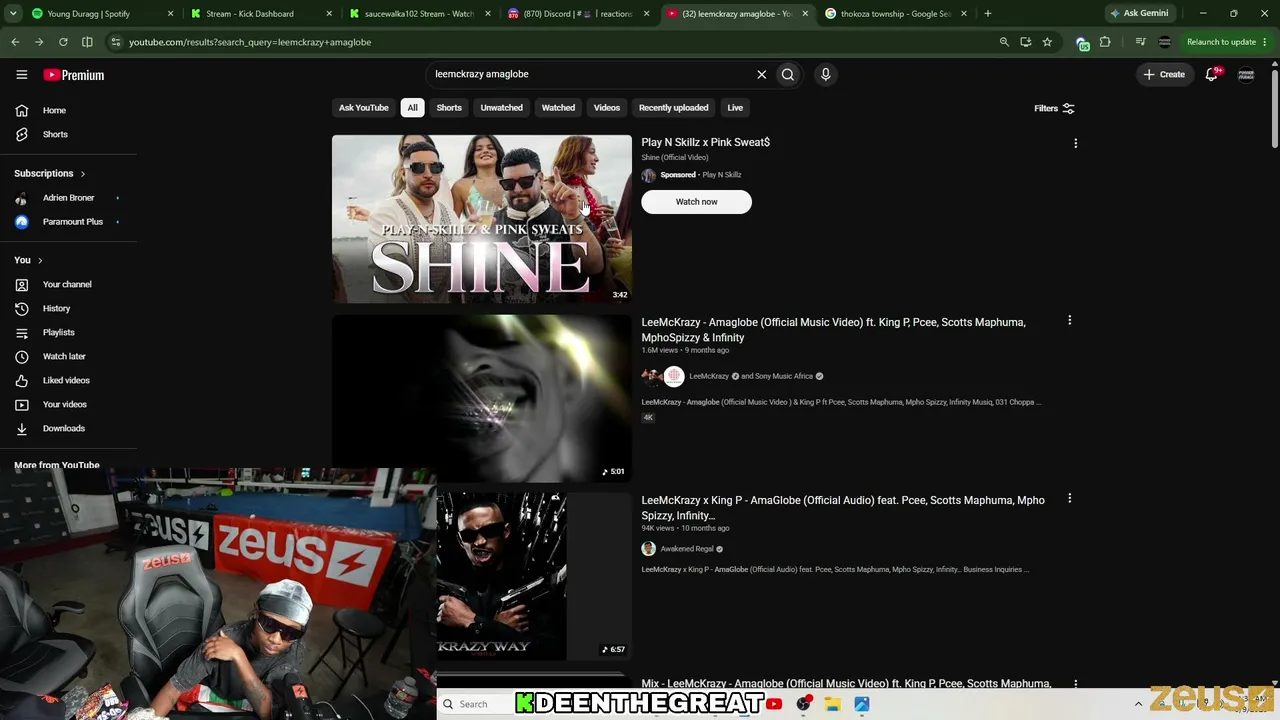Switch to the saucewalka102 Stream tab
This screenshot has width=1280, height=720.
(419, 14)
